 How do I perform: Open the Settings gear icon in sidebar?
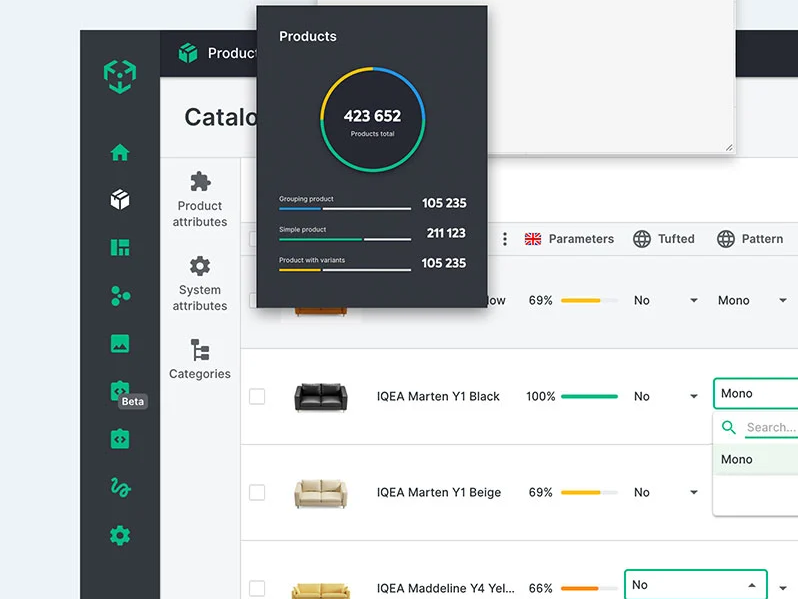(120, 536)
